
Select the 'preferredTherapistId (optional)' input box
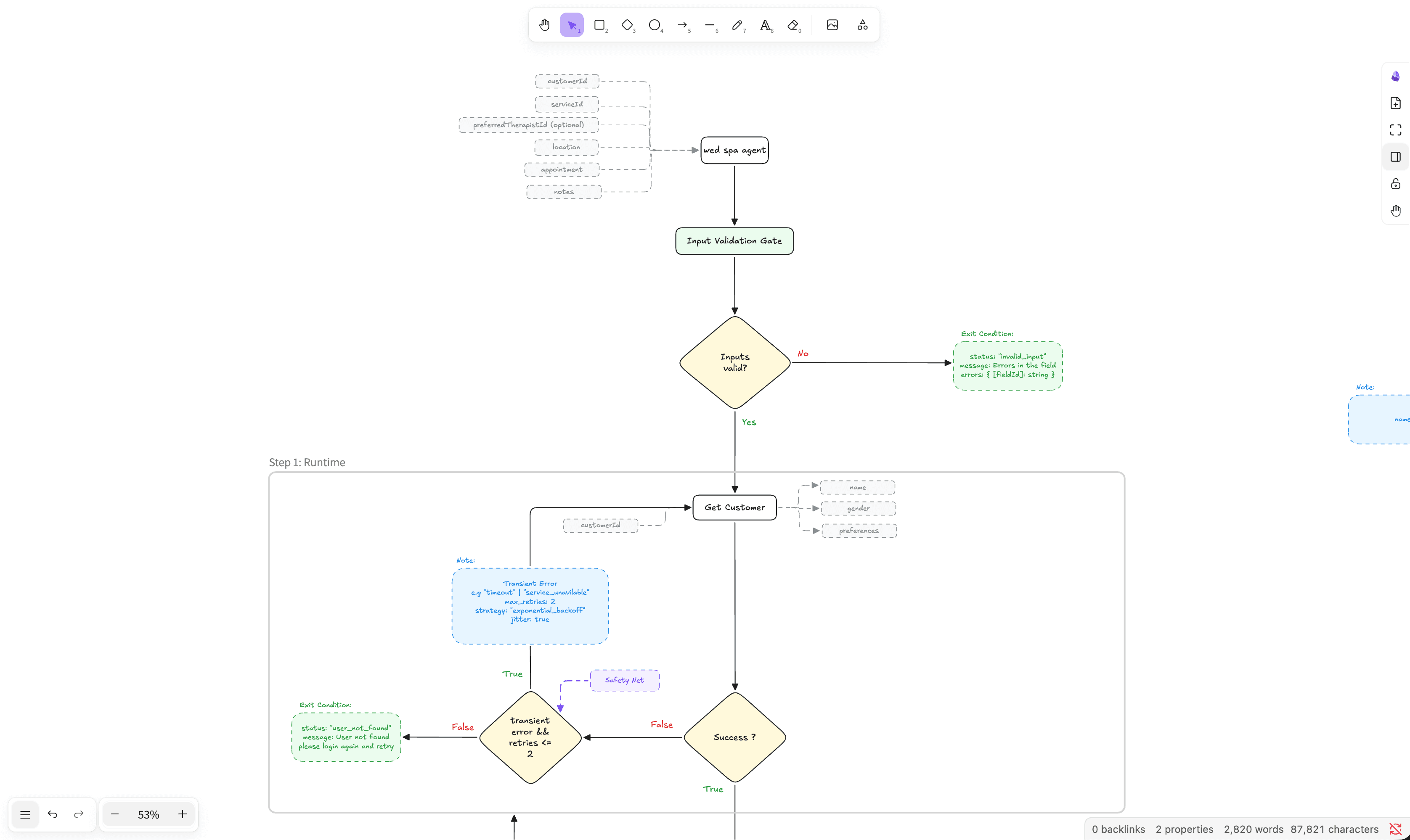(x=528, y=125)
